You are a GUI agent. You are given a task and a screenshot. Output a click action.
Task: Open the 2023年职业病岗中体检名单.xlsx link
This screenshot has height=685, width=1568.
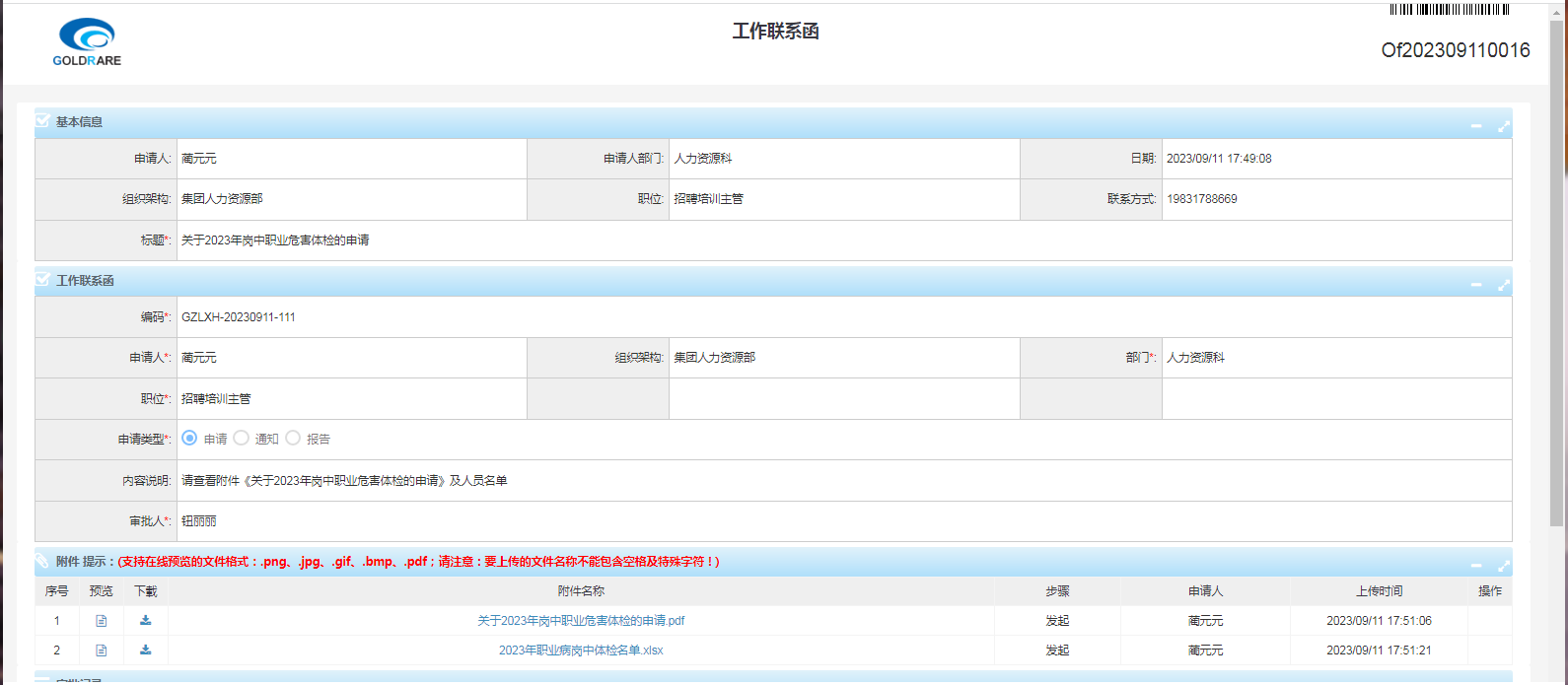pyautogui.click(x=581, y=651)
